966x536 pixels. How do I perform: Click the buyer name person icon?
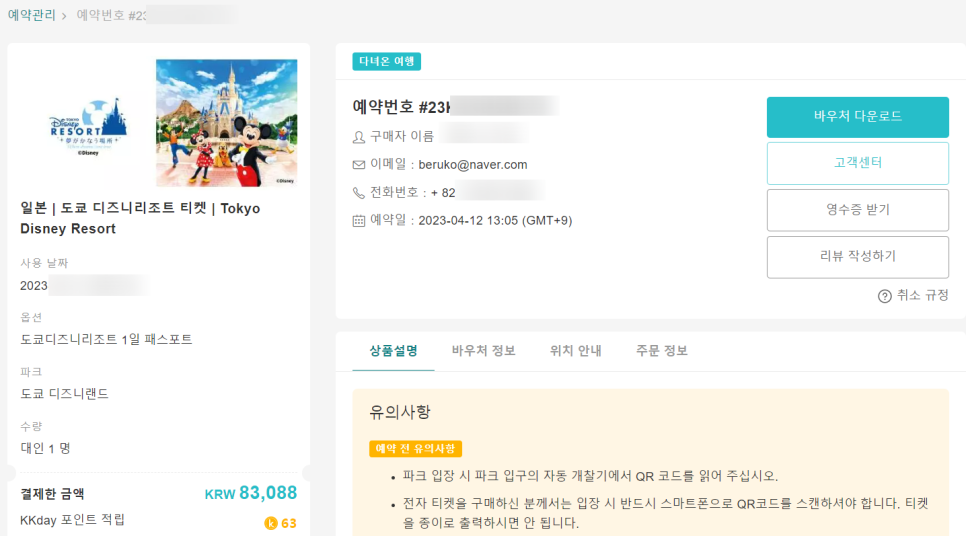pos(359,137)
